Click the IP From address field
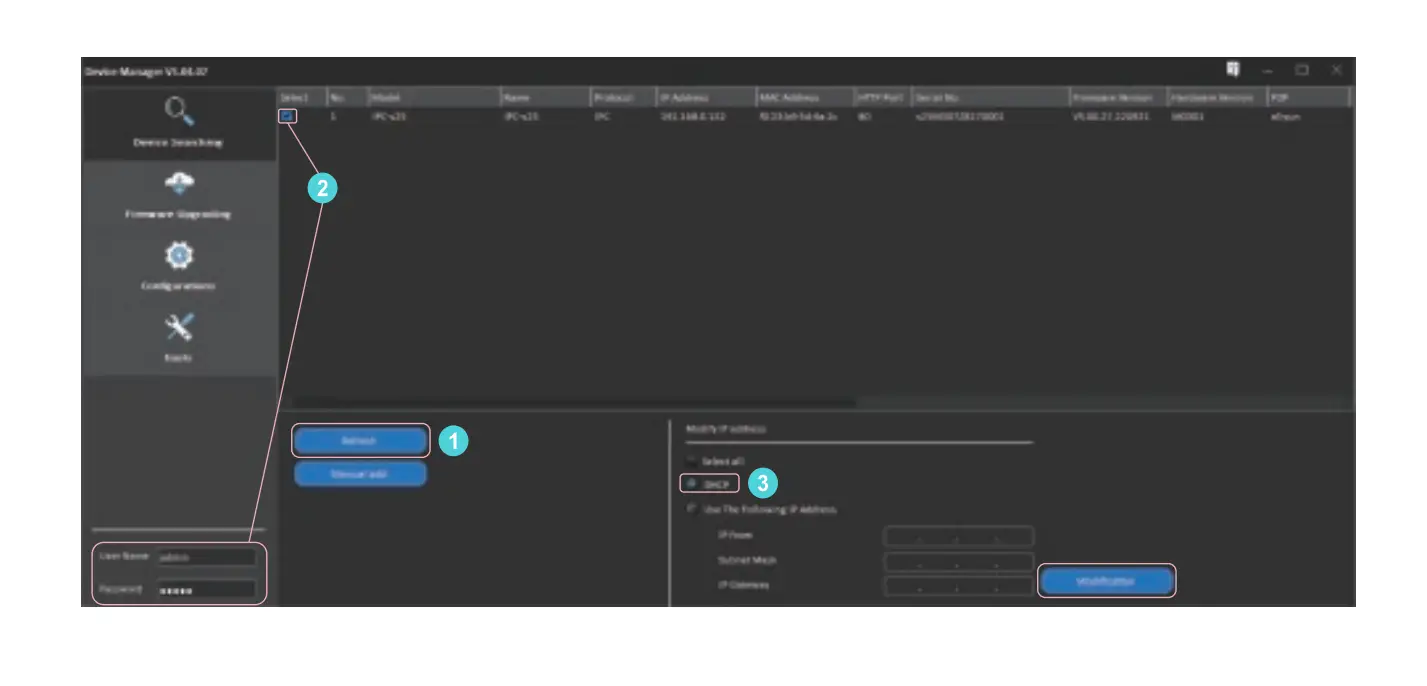Viewport: 1427px width, 686px height. pyautogui.click(x=957, y=535)
